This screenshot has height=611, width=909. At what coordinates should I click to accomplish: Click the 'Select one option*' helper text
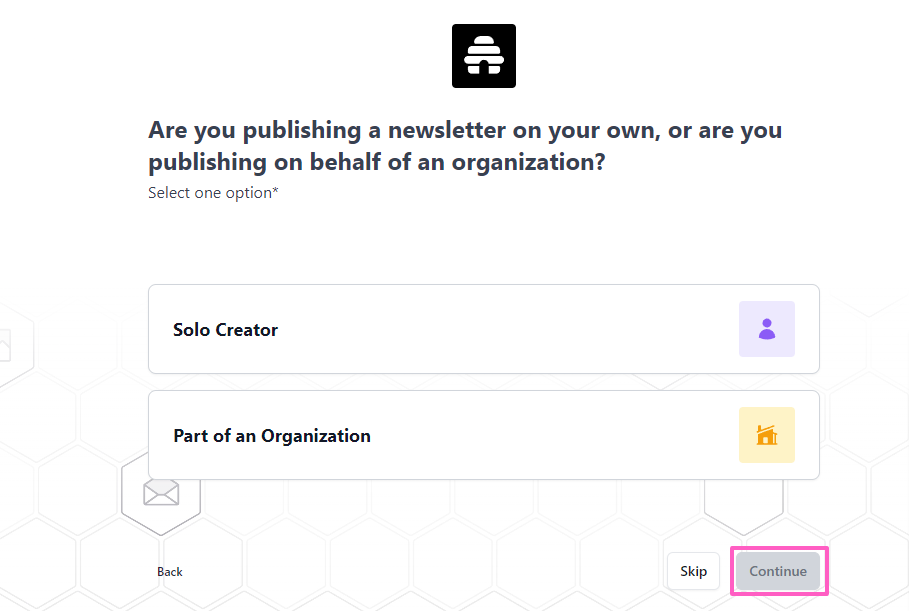pos(210,193)
